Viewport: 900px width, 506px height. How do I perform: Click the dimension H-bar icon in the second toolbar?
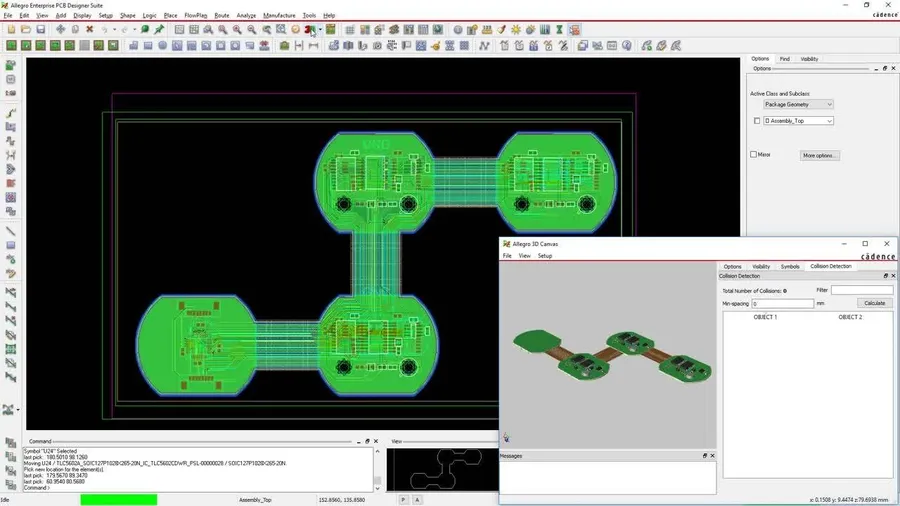[x=313, y=45]
